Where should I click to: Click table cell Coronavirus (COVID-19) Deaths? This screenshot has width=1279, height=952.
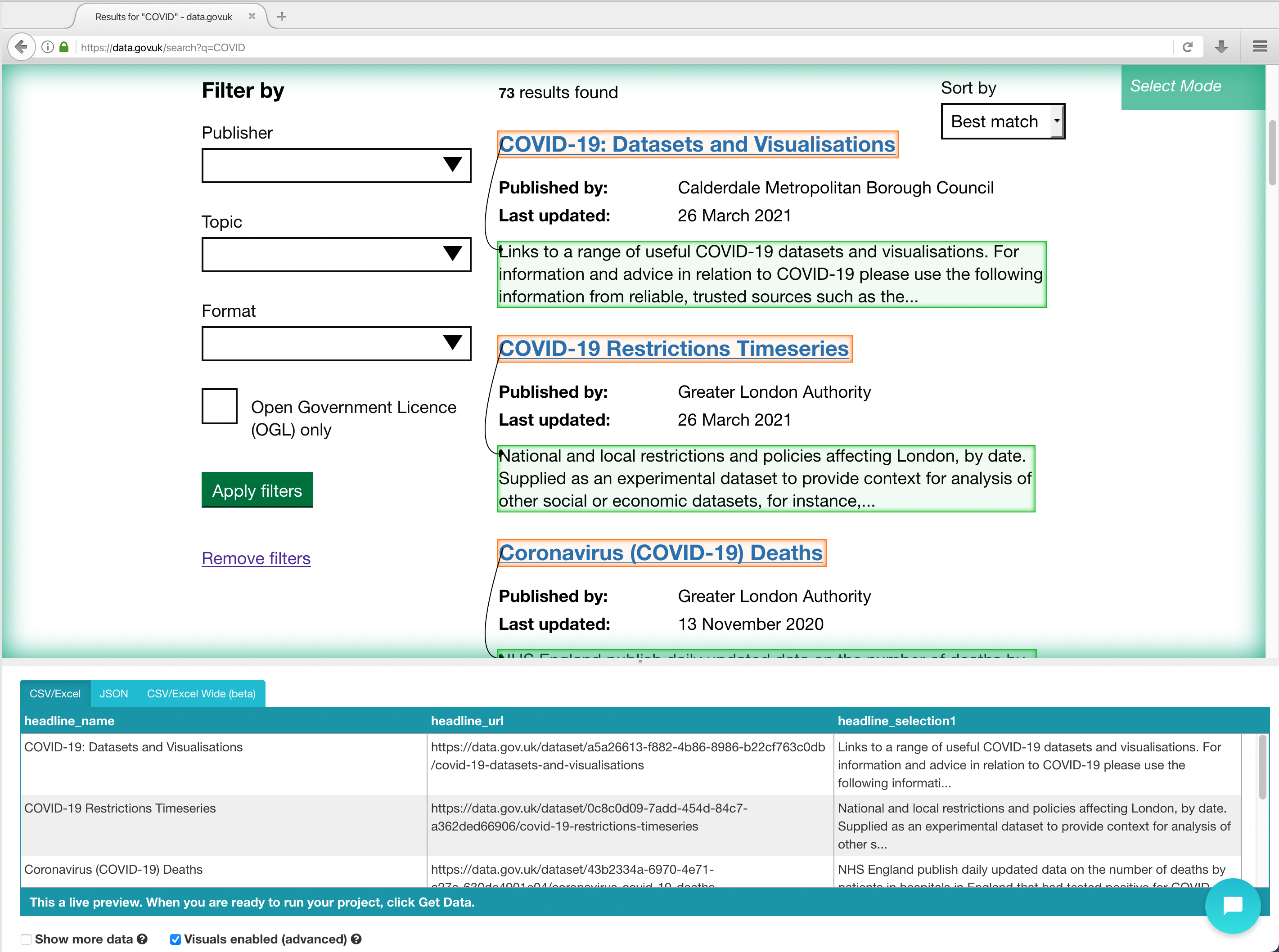[x=223, y=872]
